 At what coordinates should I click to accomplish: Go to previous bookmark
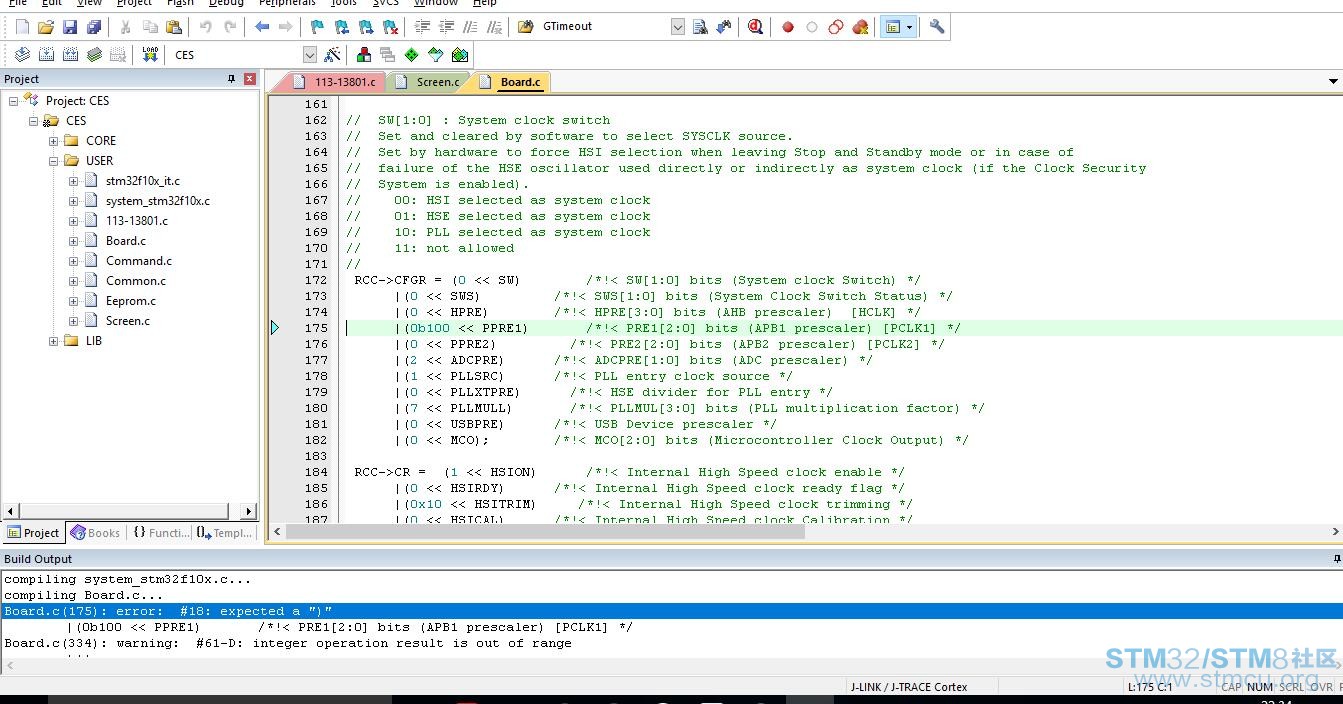342,27
